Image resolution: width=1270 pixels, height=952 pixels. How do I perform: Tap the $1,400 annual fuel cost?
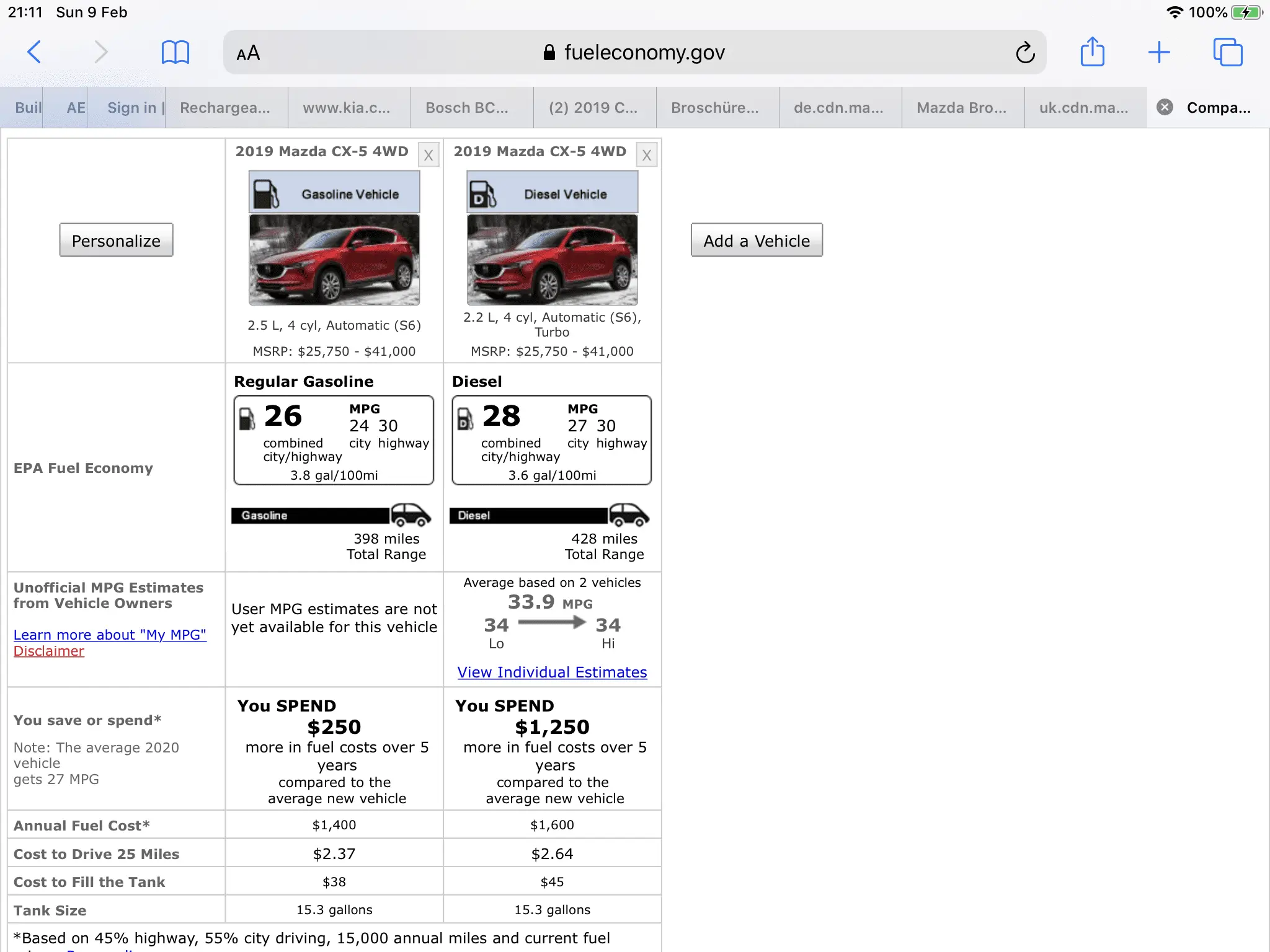pos(334,825)
